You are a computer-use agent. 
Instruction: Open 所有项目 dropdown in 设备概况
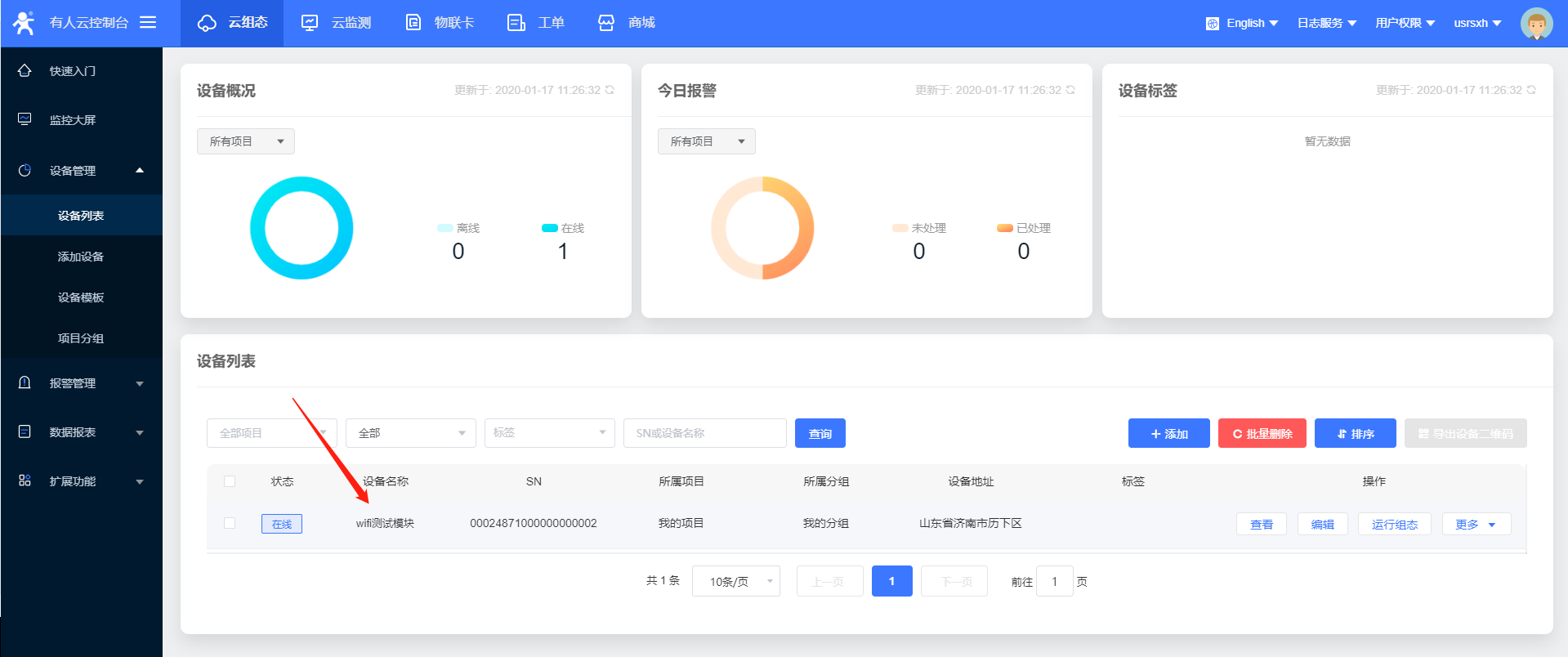click(x=245, y=141)
